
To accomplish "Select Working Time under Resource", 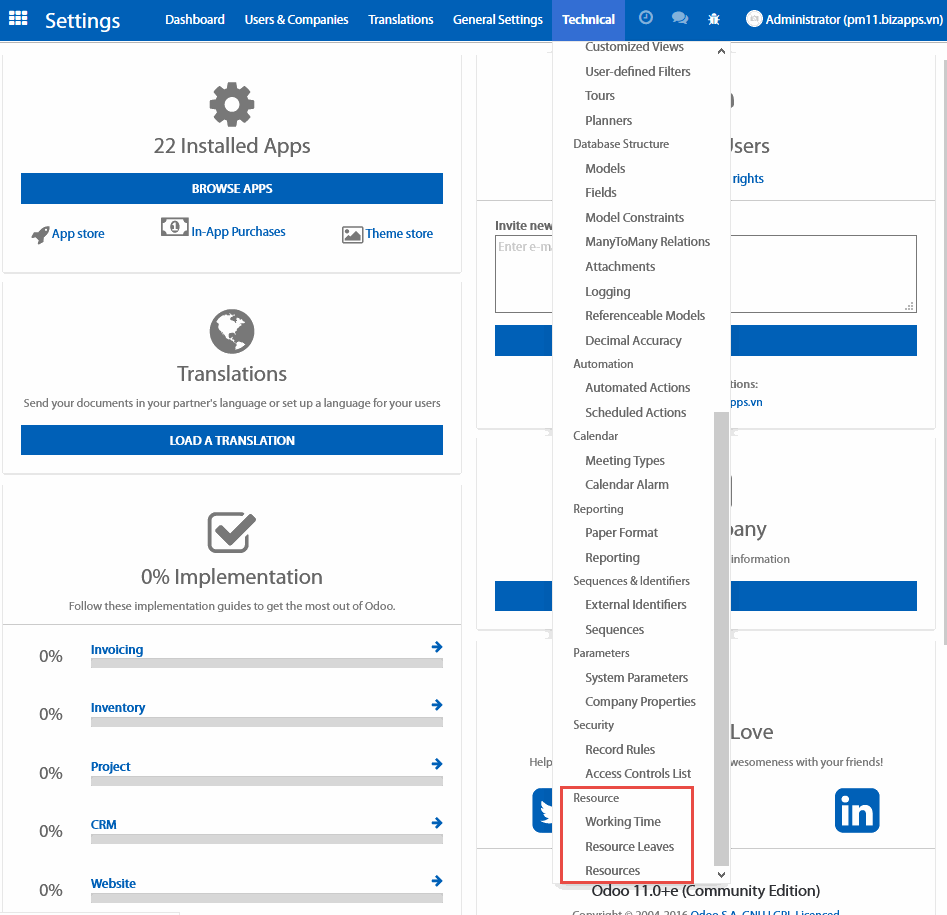I will (x=622, y=821).
